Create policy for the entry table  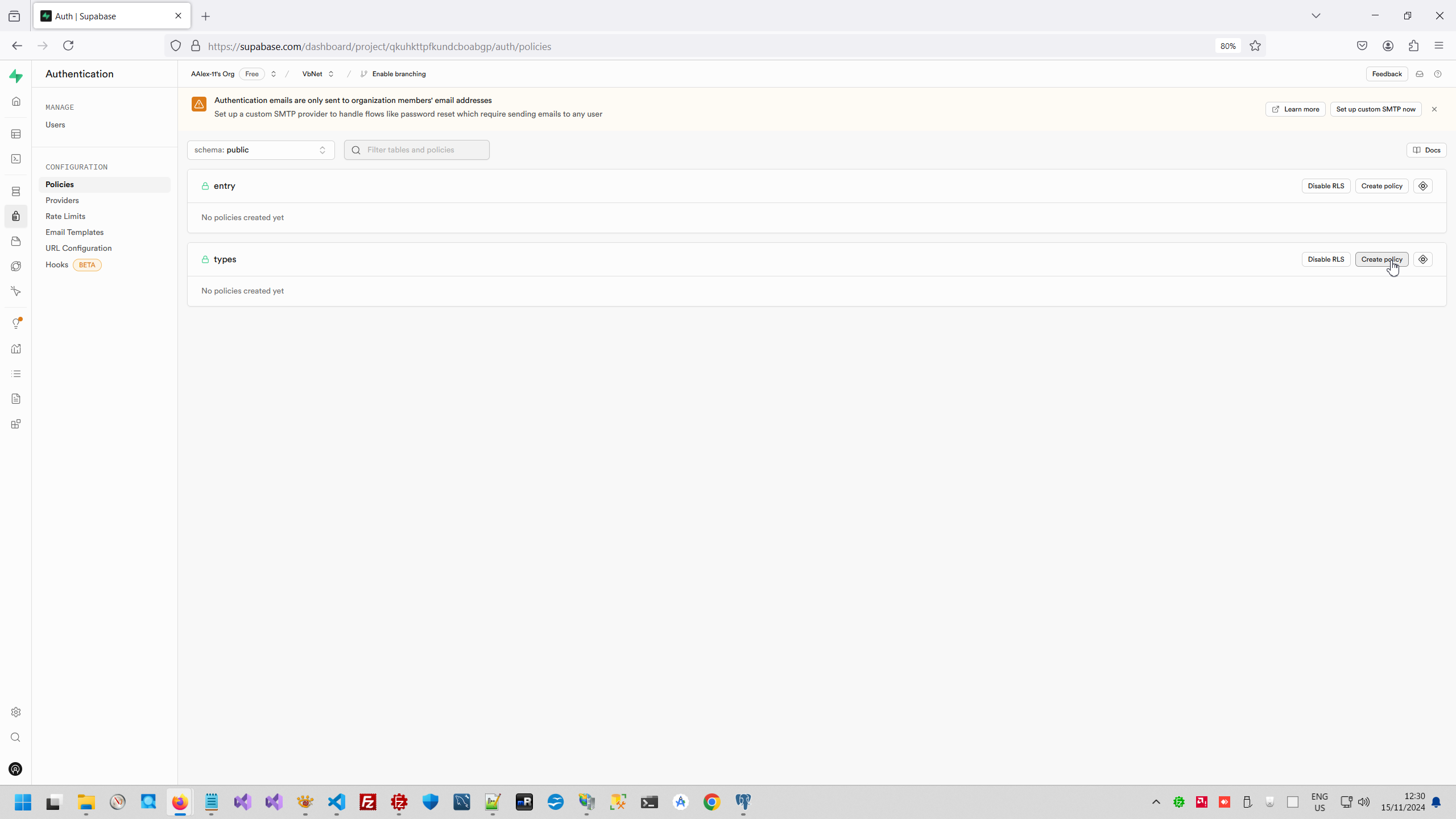(x=1381, y=186)
